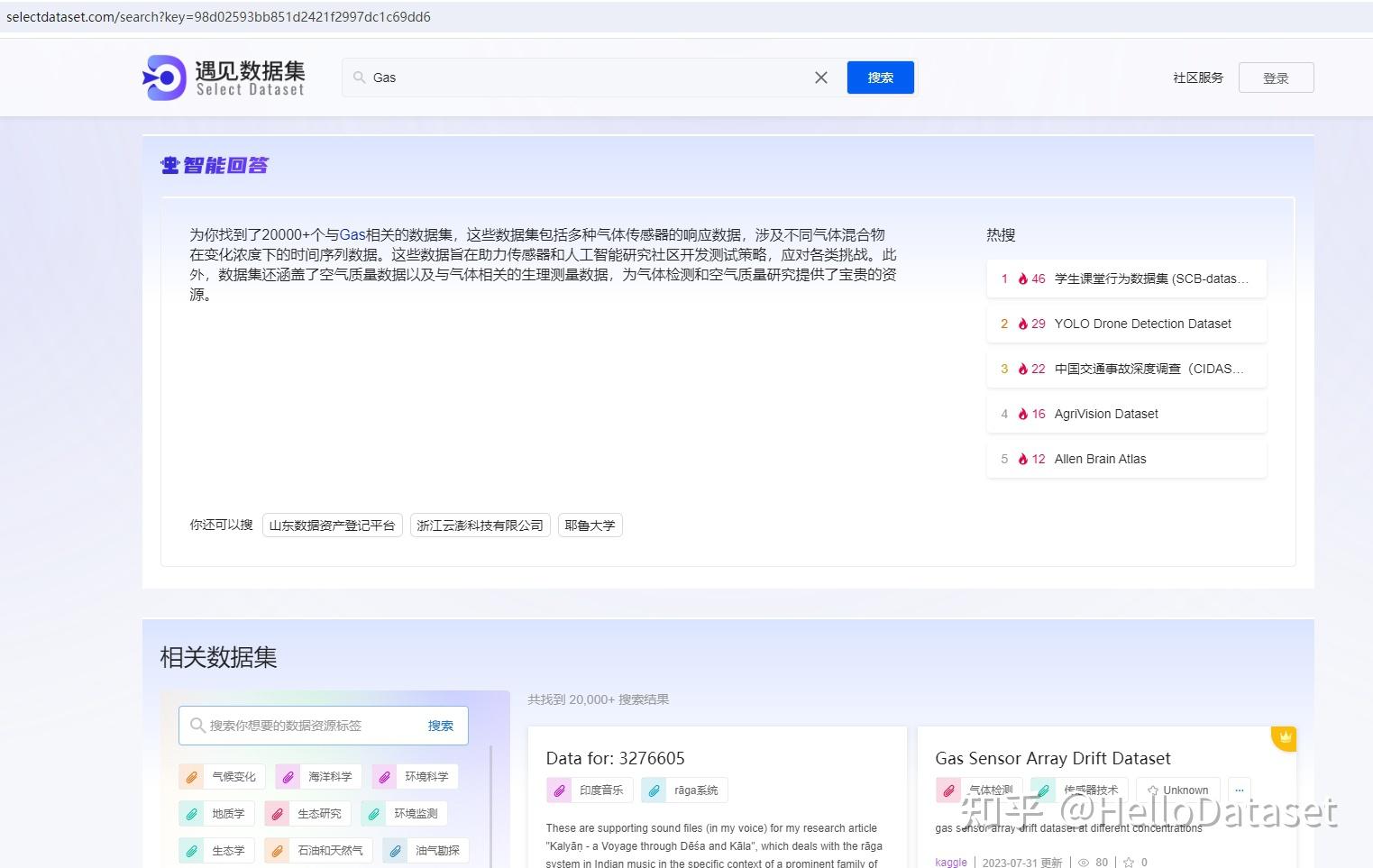
Task: Toggle the favorite star on Gas Sensor Array Drift Dataset
Action: [x=1130, y=862]
